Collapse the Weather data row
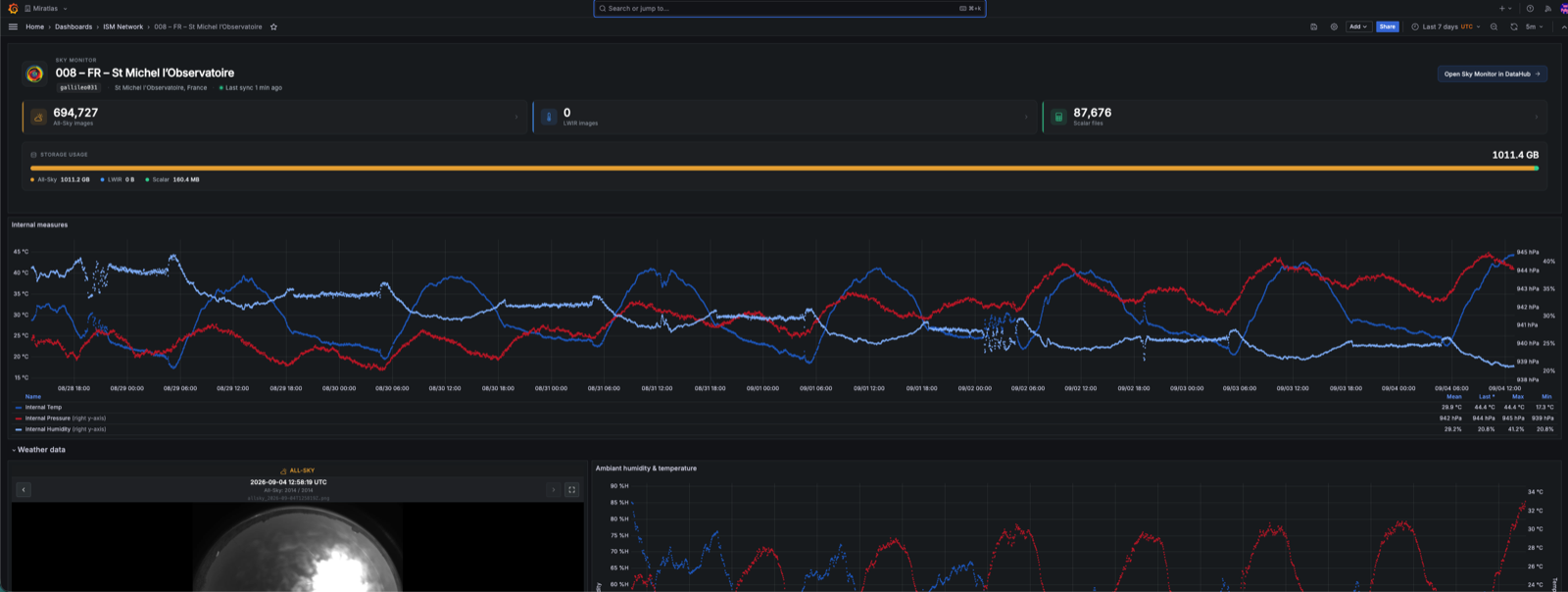This screenshot has width=1568, height=592. pos(38,450)
